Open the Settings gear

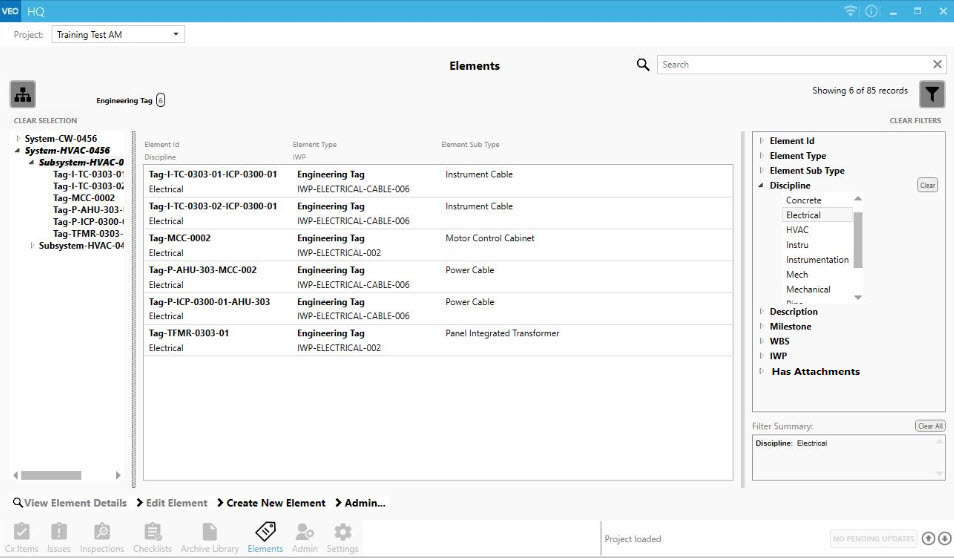tap(342, 537)
